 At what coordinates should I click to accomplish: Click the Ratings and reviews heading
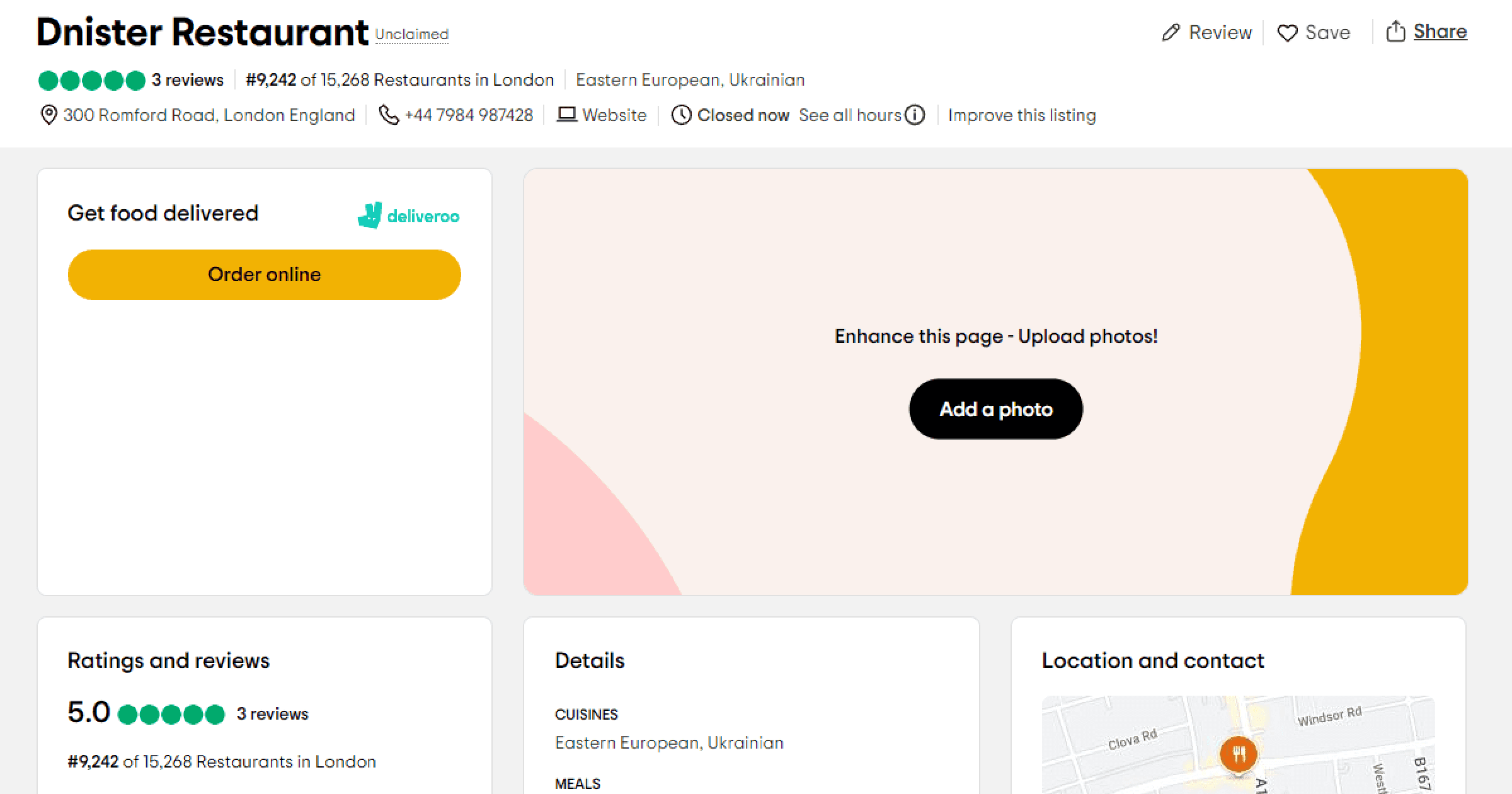click(169, 660)
